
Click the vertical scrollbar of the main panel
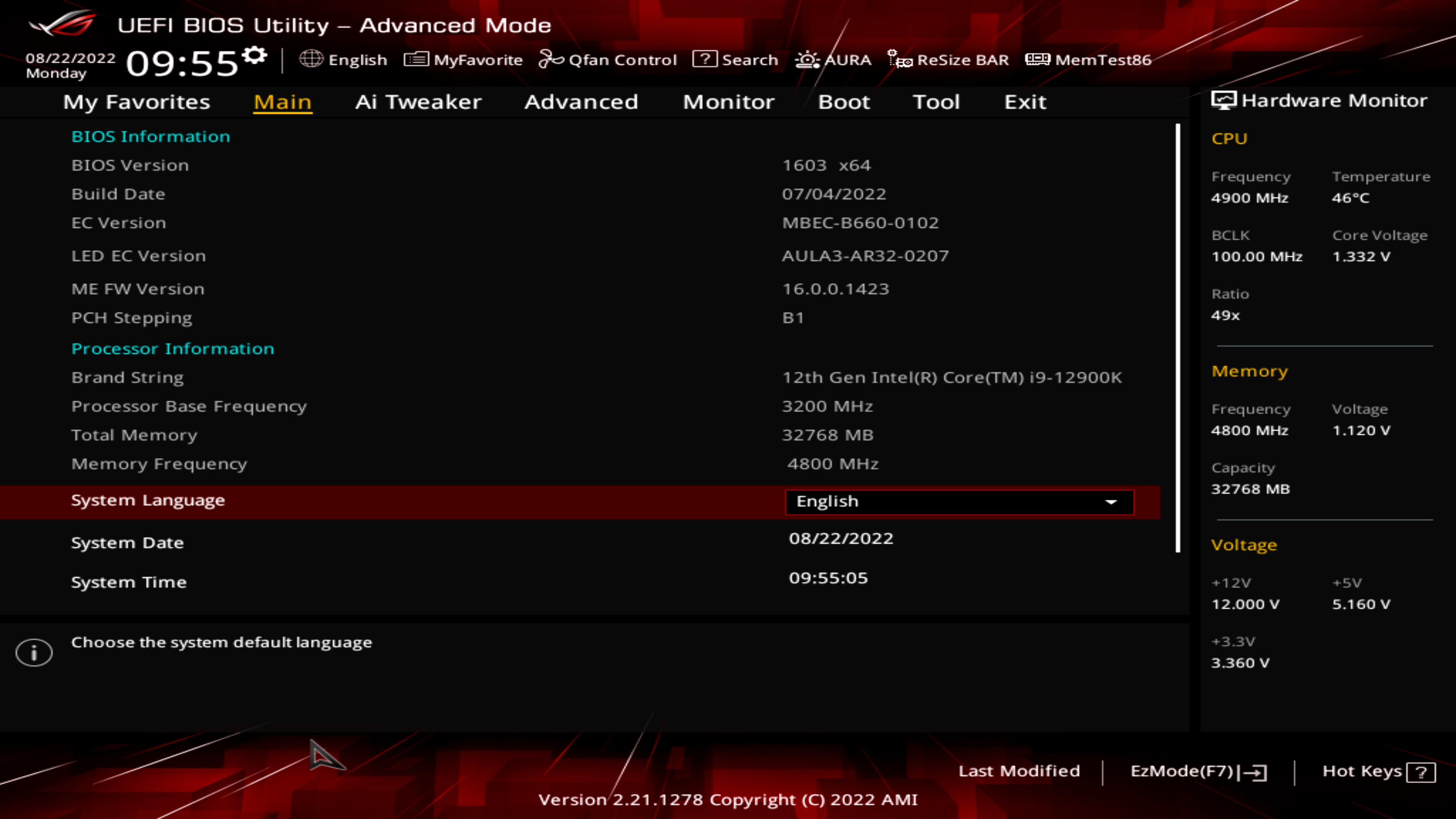1178,338
